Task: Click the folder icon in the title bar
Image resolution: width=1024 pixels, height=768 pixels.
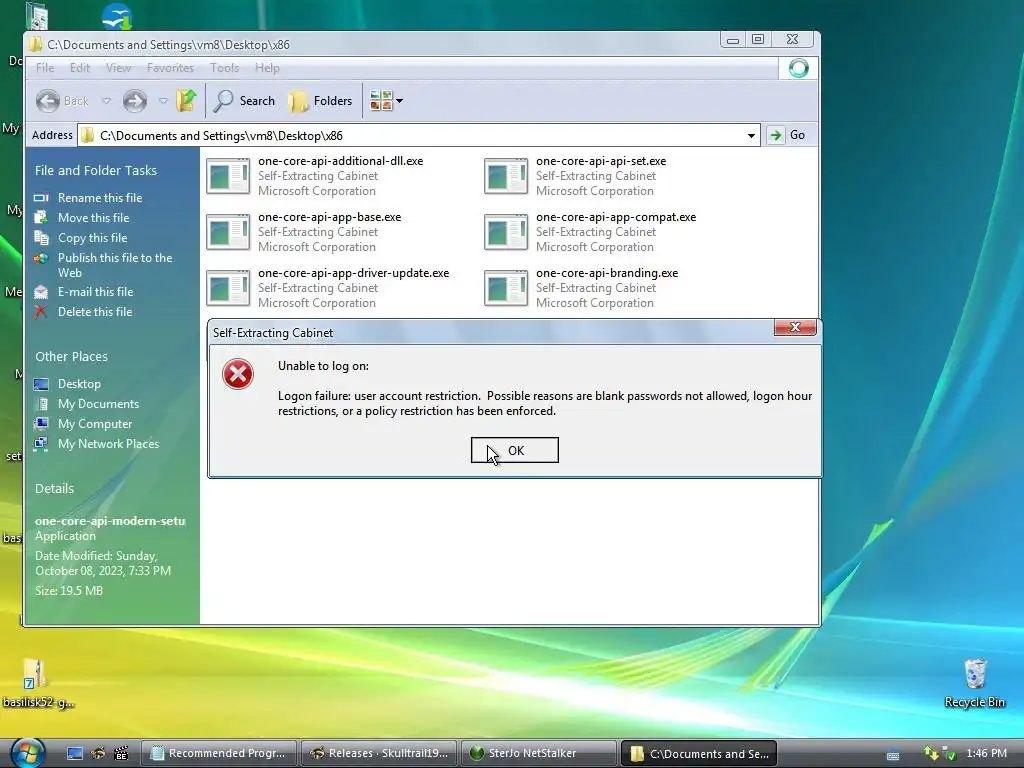Action: (36, 44)
